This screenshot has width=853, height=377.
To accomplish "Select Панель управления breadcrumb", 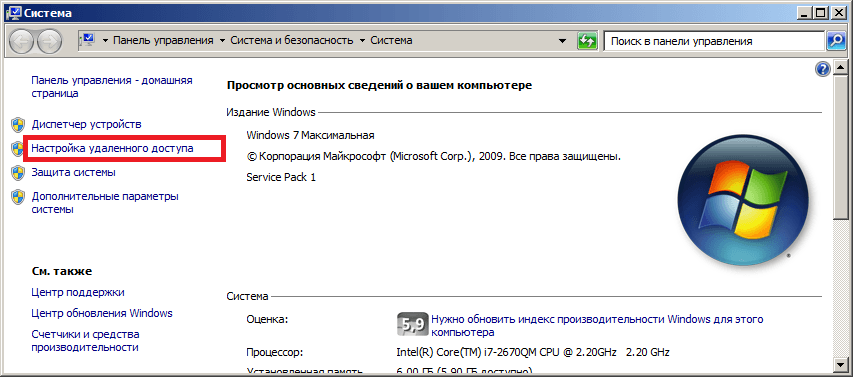I will tap(163, 40).
